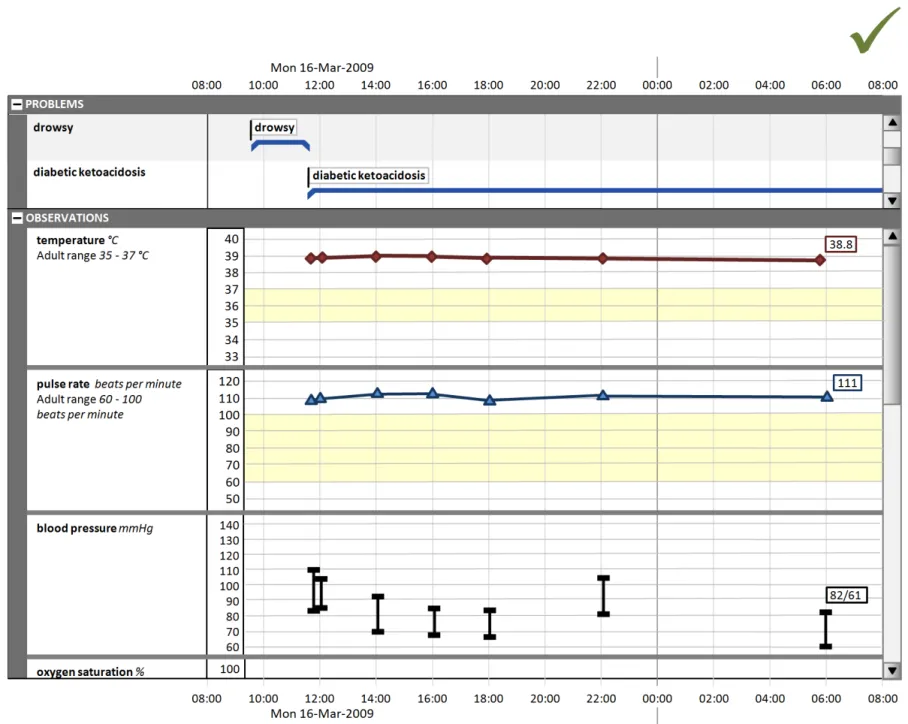Select the drowsy problem bar label
Screen dimensions: 908x724
click(x=274, y=128)
